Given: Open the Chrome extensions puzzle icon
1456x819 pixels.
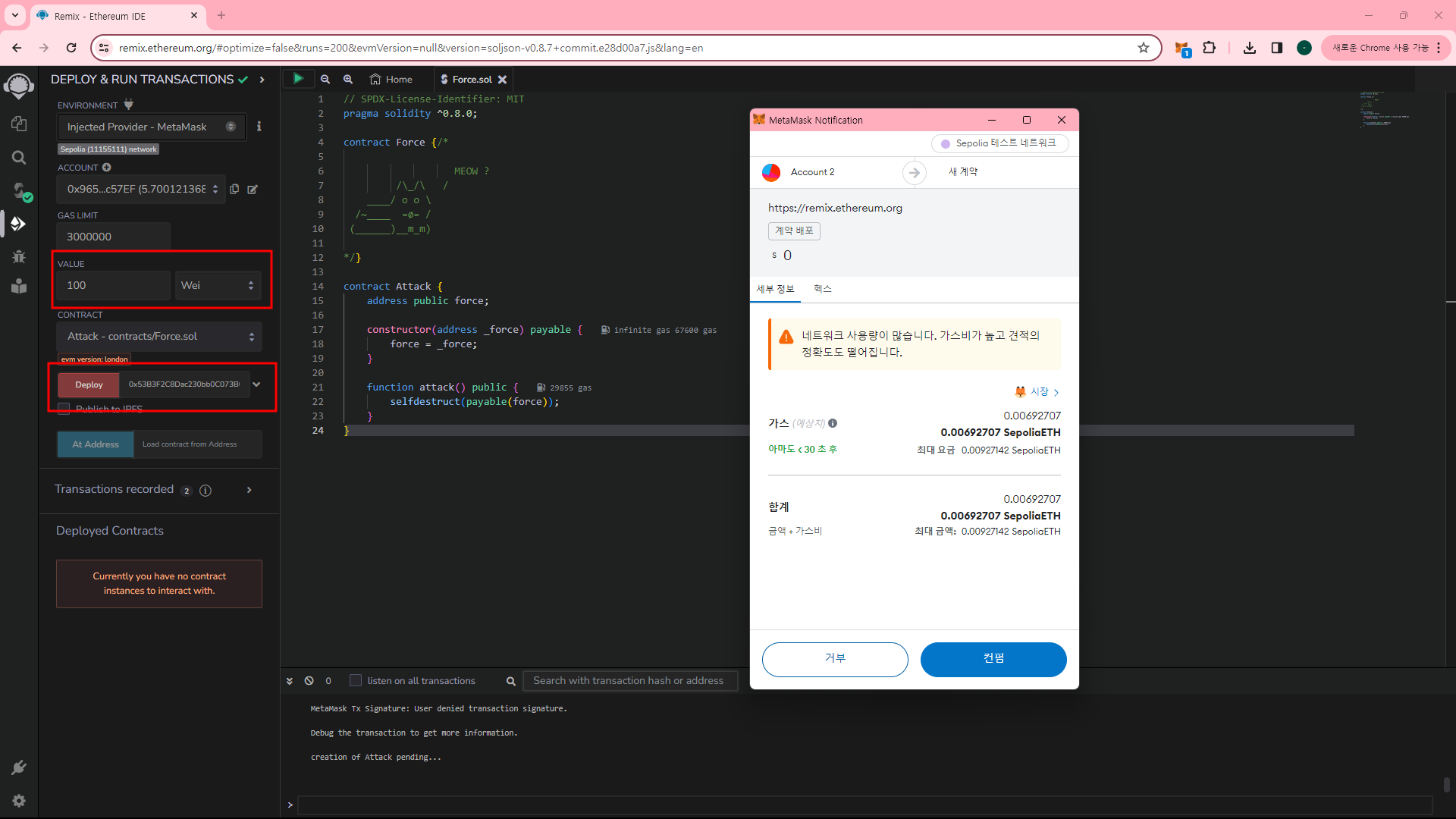Looking at the screenshot, I should click(x=1210, y=48).
